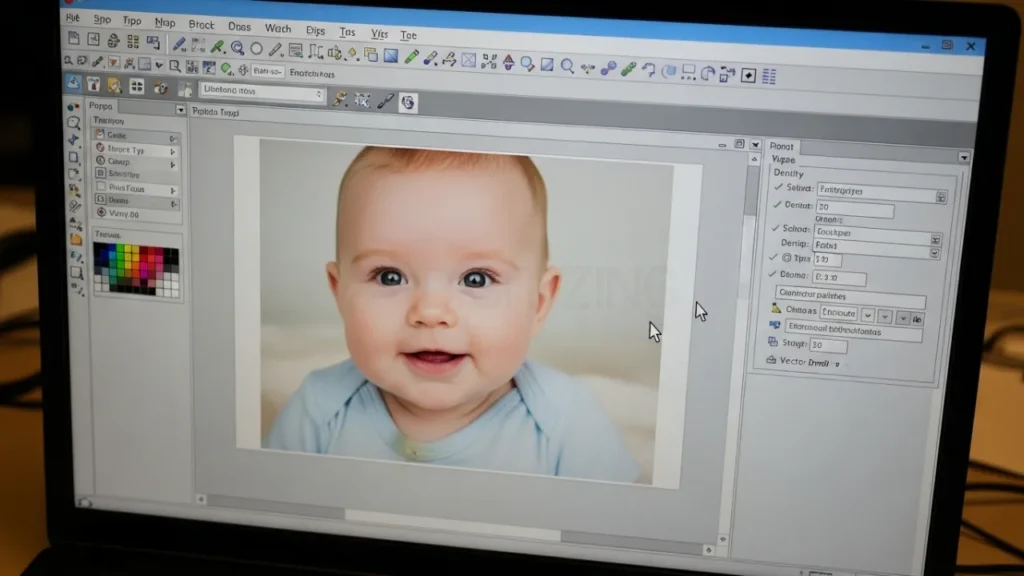Click the Cannchar palithes button
Screen dimensions: 1024x576
pos(850,297)
